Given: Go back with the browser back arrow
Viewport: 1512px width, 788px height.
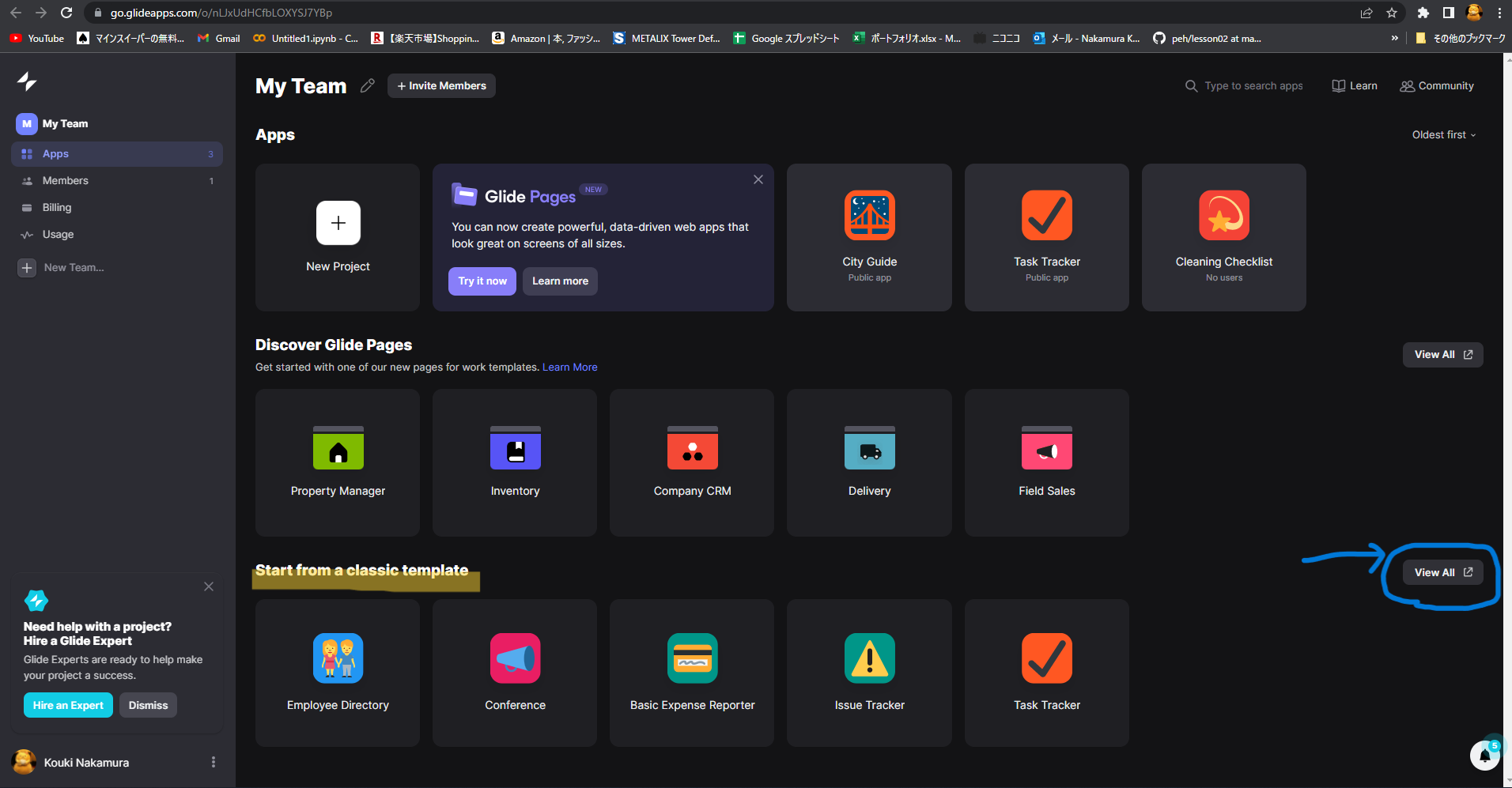Looking at the screenshot, I should (16, 13).
